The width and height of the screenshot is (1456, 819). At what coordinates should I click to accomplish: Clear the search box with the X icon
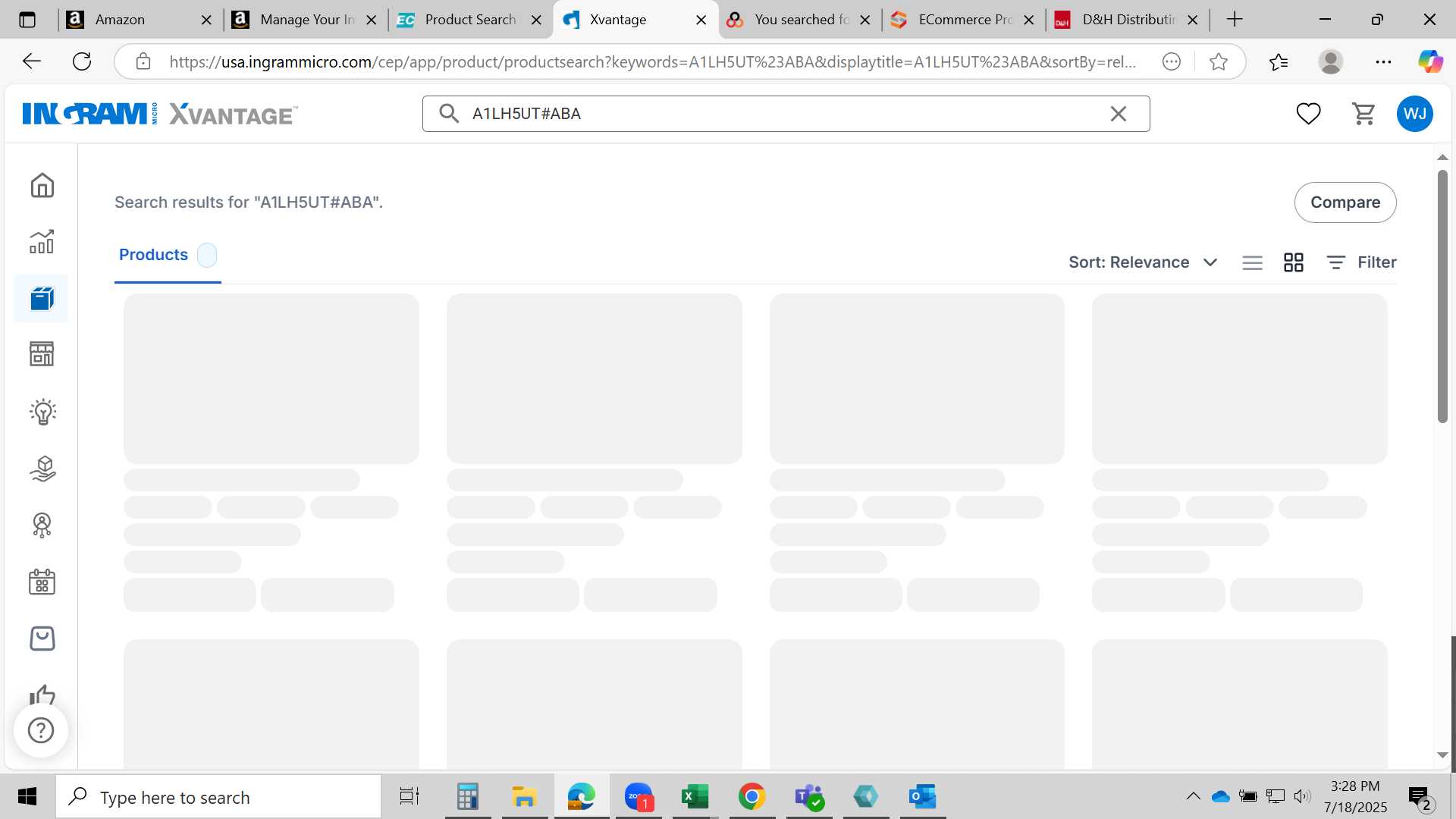(x=1119, y=114)
